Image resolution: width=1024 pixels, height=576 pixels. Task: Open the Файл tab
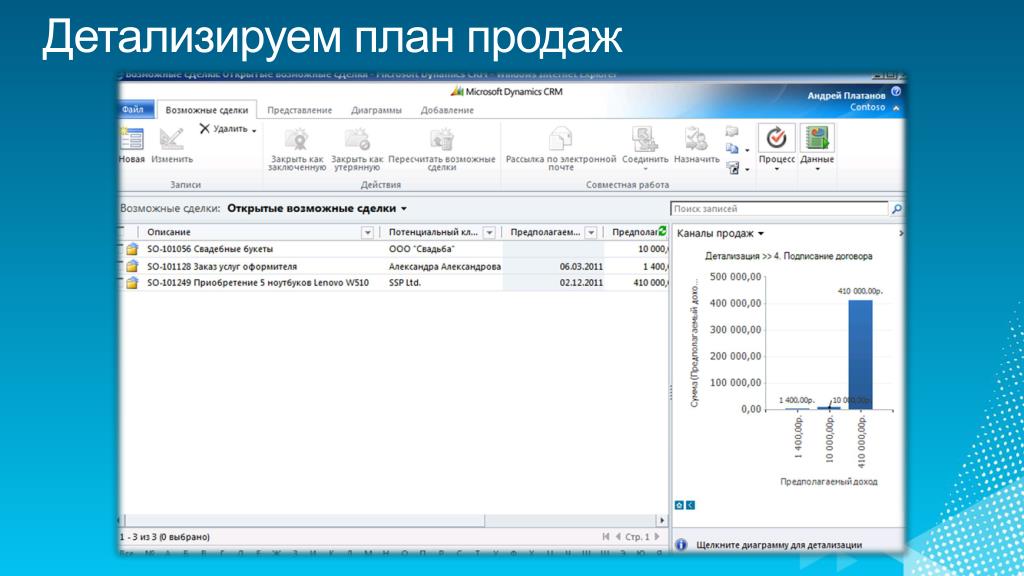click(x=133, y=109)
